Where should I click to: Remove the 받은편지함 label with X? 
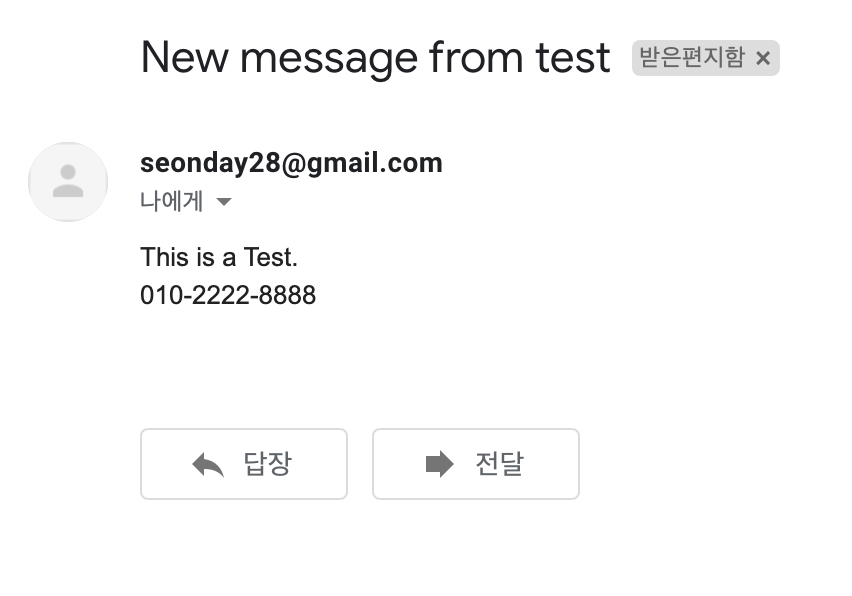(763, 58)
